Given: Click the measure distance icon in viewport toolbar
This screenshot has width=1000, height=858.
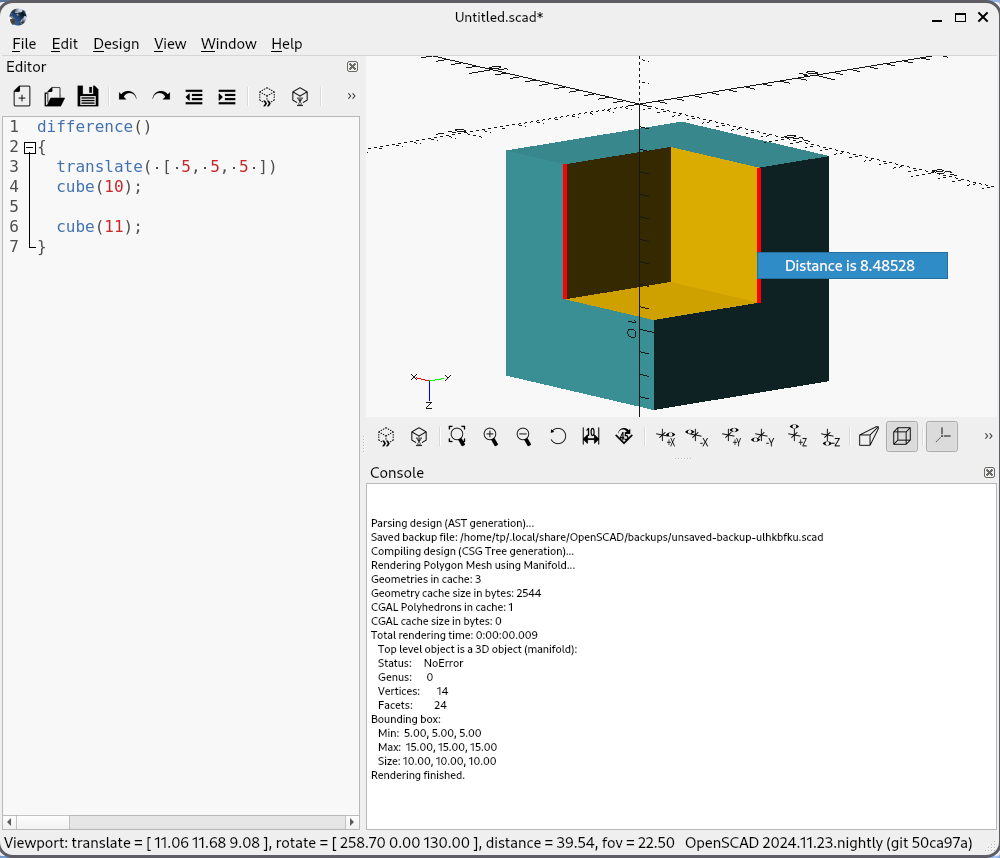Looking at the screenshot, I should coord(591,436).
